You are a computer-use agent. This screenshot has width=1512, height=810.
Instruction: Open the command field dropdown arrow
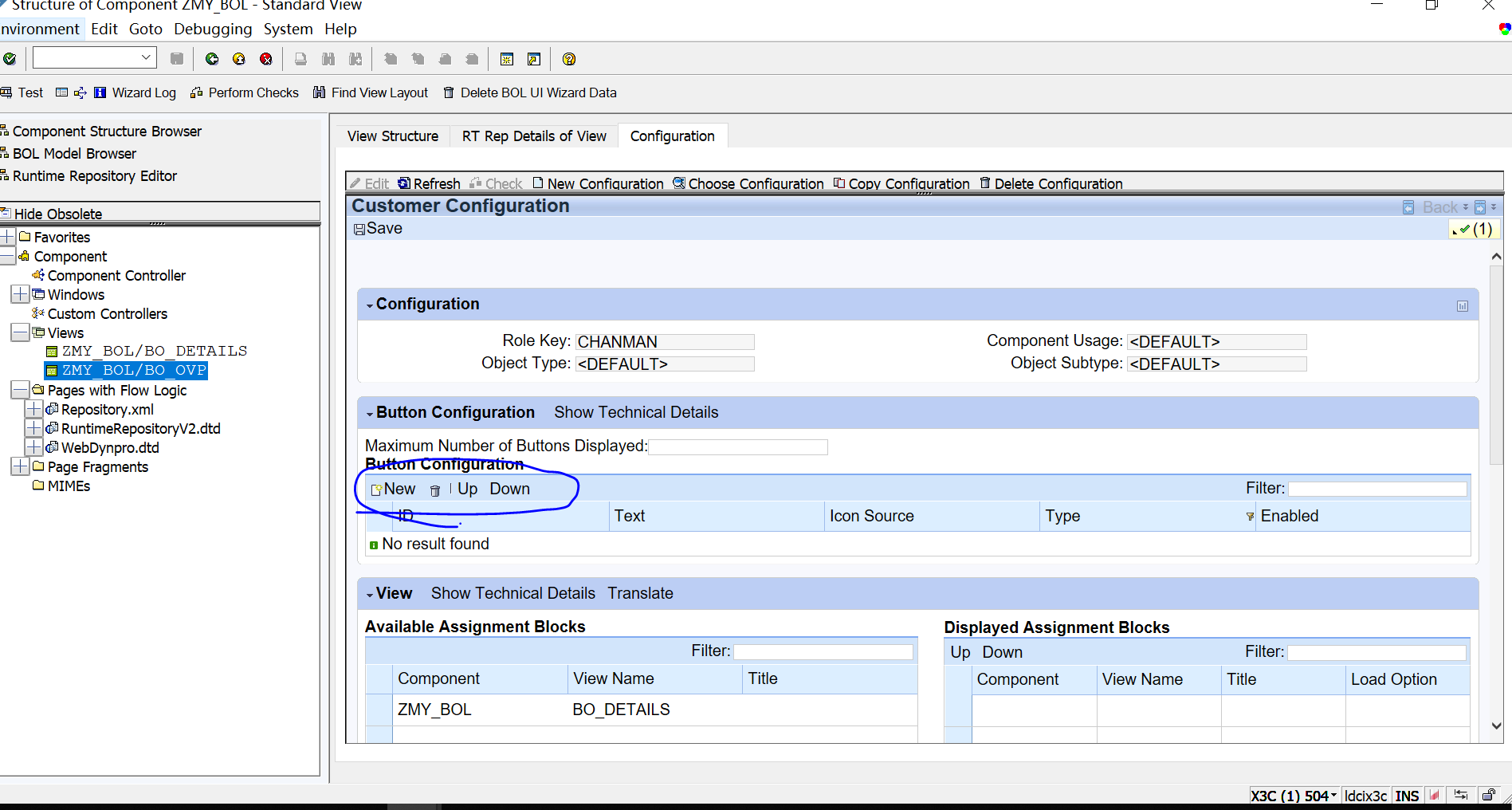(146, 57)
